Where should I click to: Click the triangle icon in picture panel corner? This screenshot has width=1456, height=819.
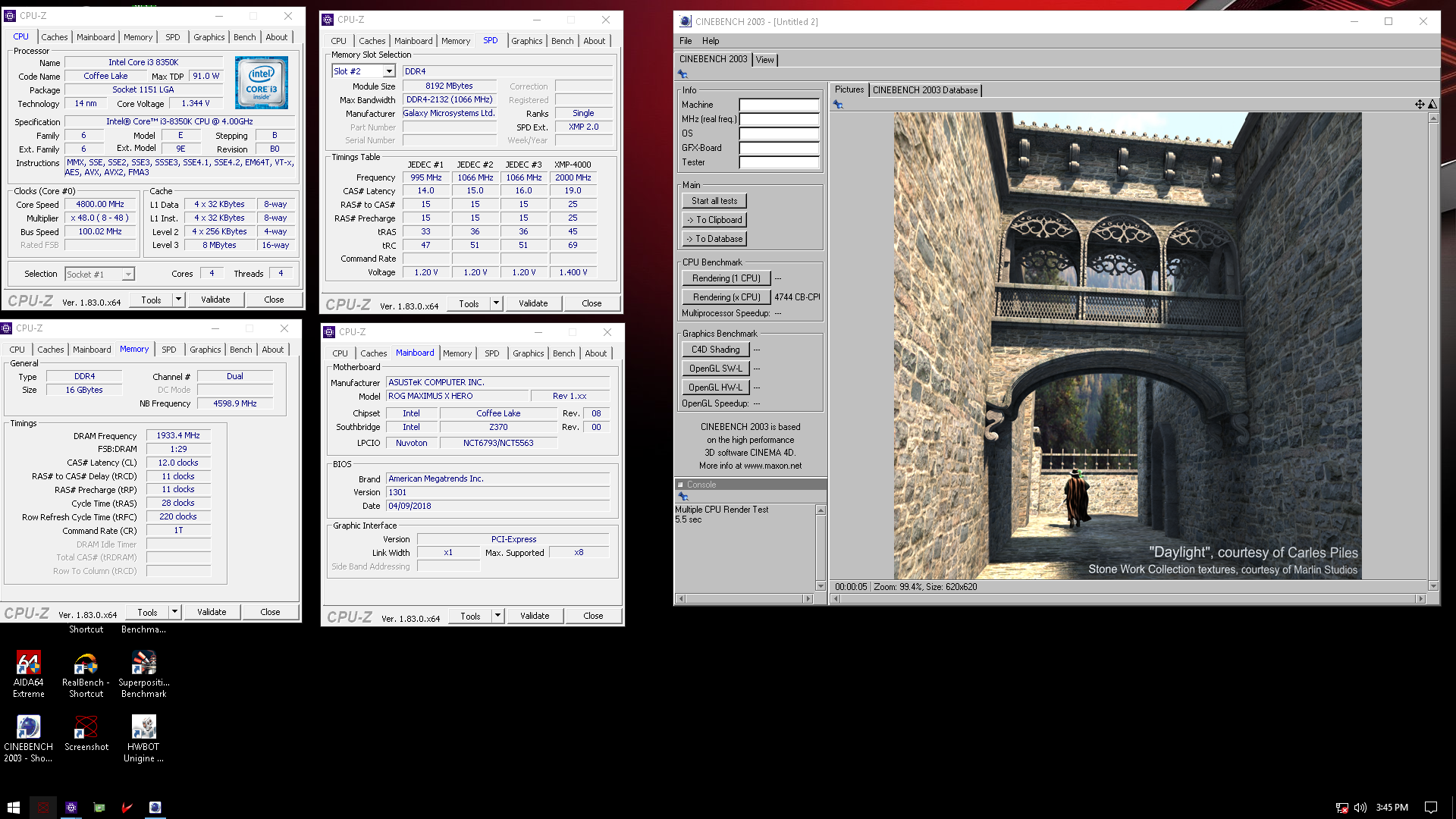click(1432, 105)
